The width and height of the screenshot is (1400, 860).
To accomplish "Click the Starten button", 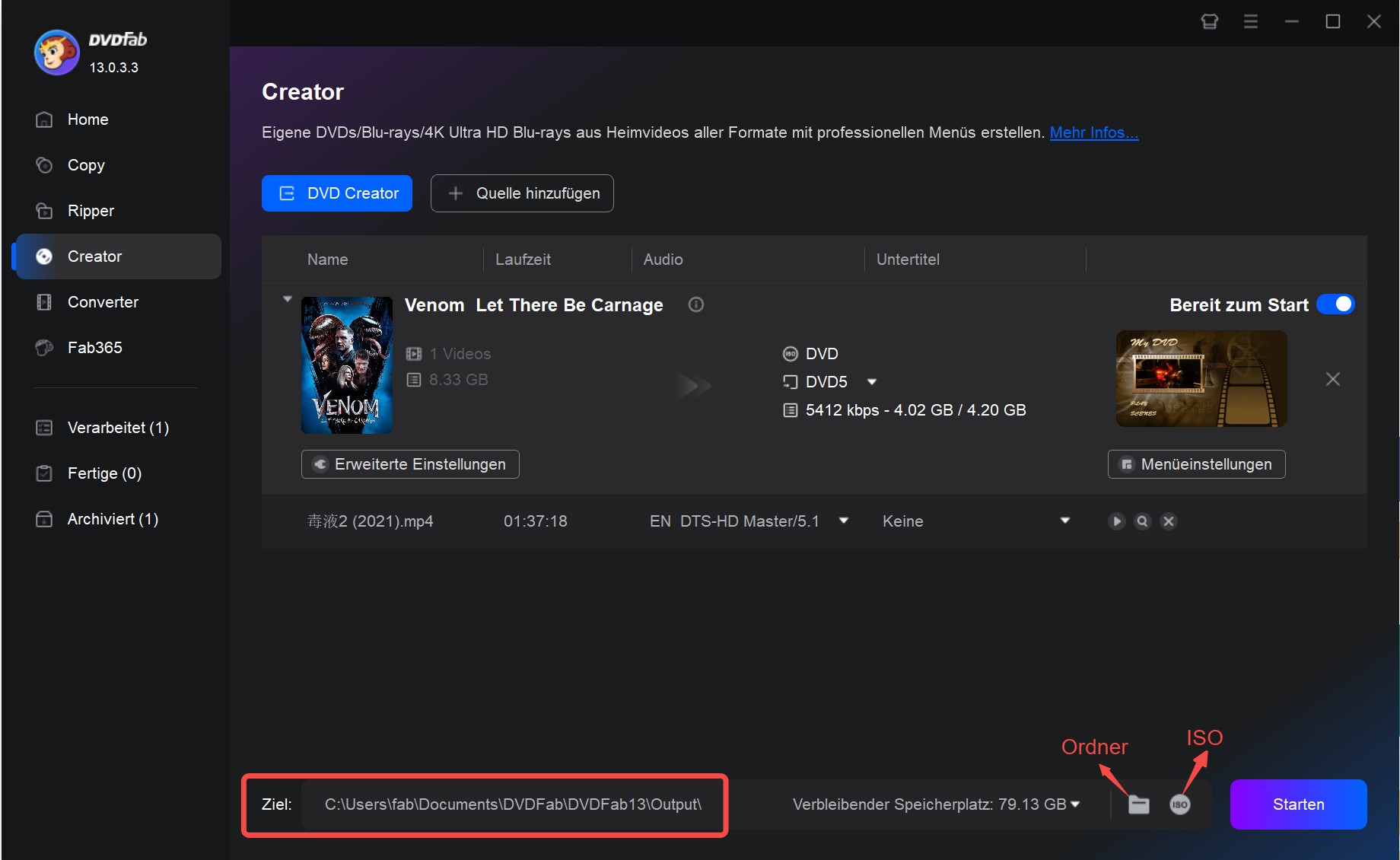I will tap(1299, 804).
